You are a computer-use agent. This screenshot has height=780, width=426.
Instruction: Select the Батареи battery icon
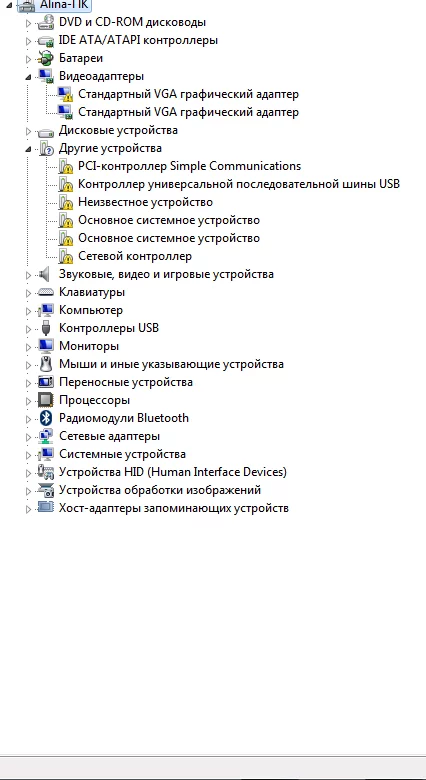tap(46, 58)
